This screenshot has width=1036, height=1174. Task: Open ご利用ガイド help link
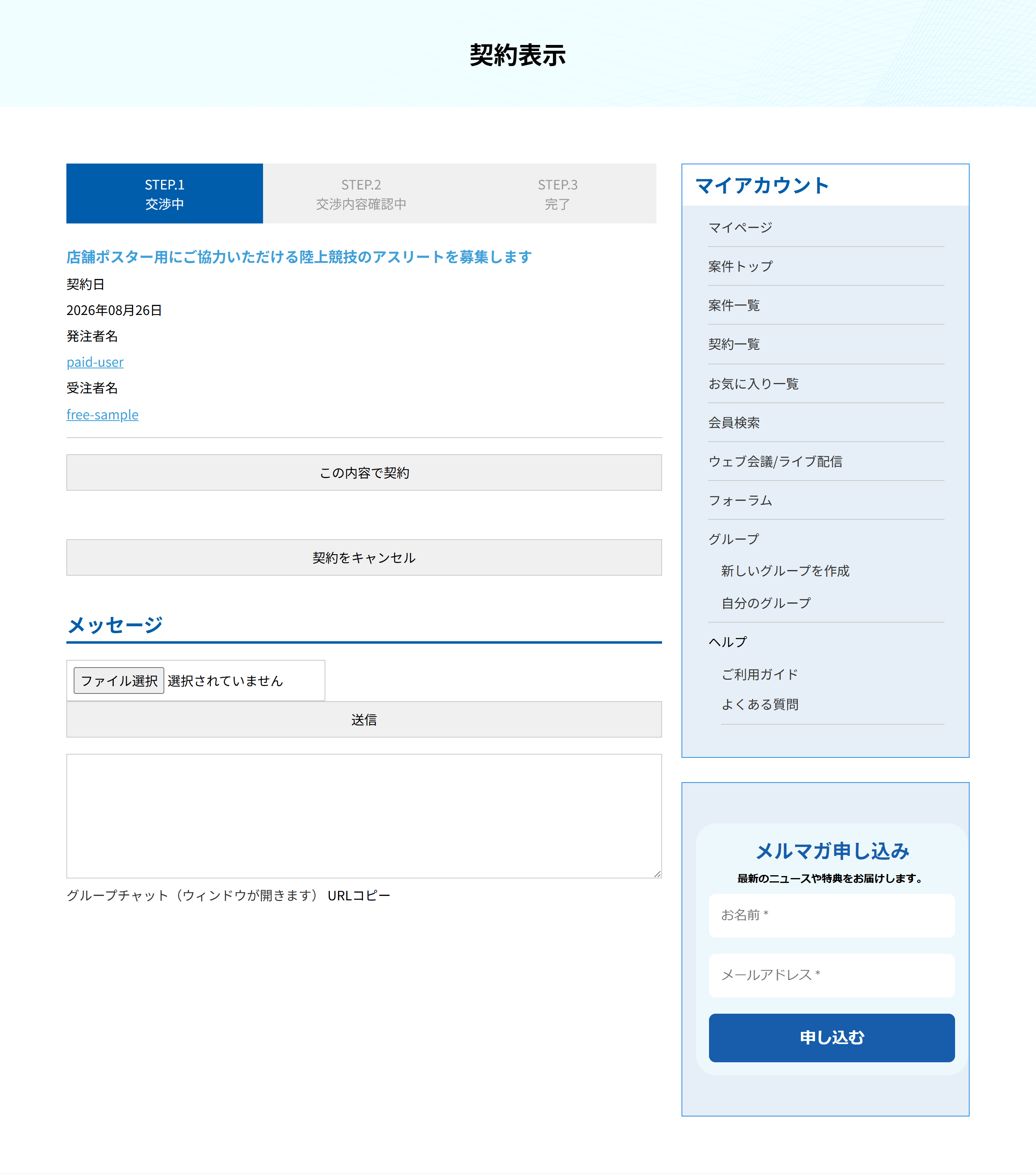coord(760,674)
